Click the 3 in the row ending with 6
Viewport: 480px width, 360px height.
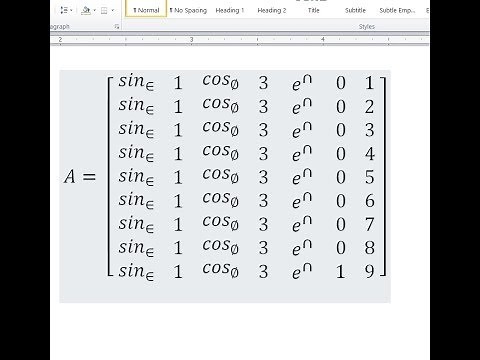pos(263,201)
